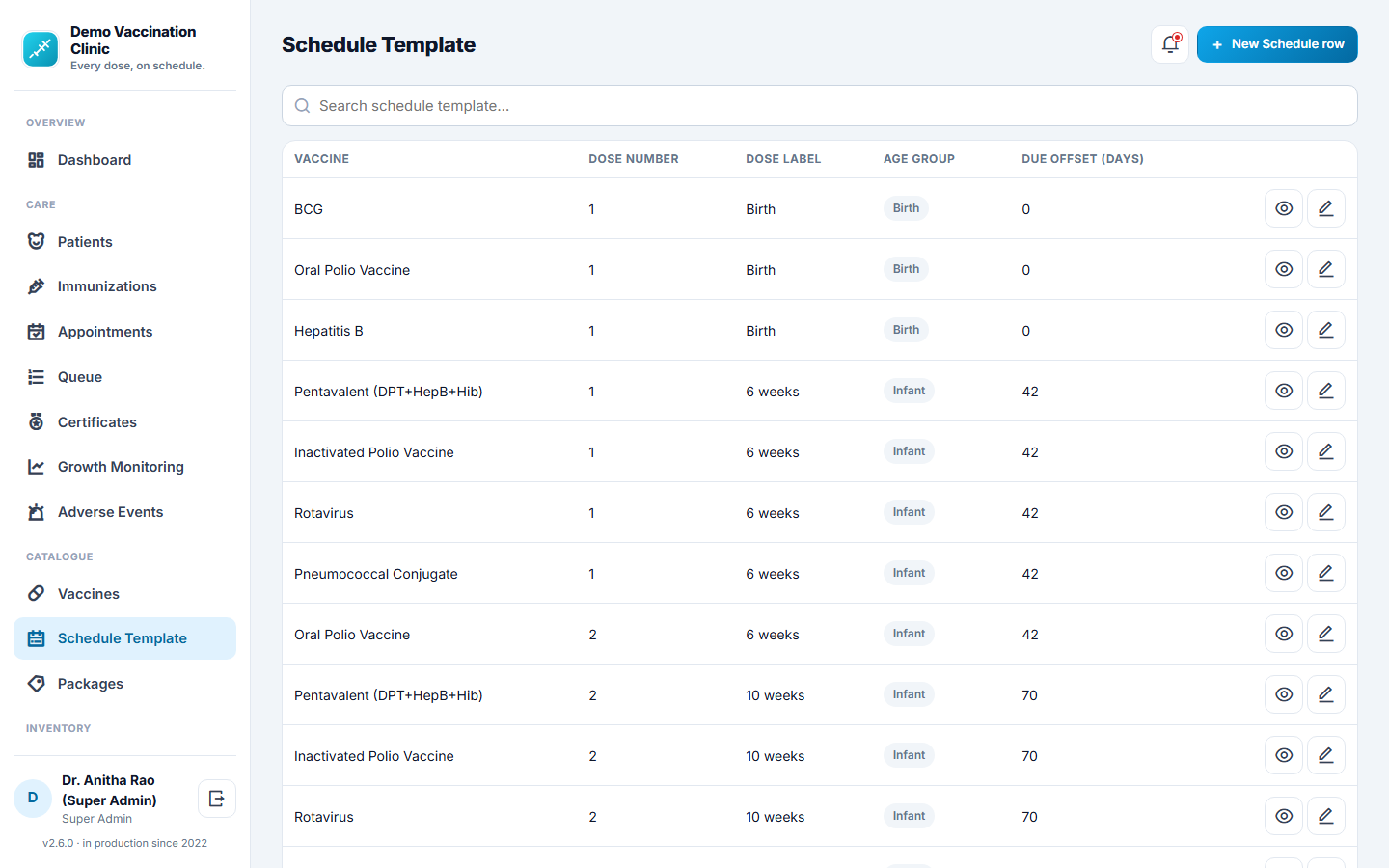View Pentavalent dose 1 row details
1389x868 pixels.
coord(1284,391)
